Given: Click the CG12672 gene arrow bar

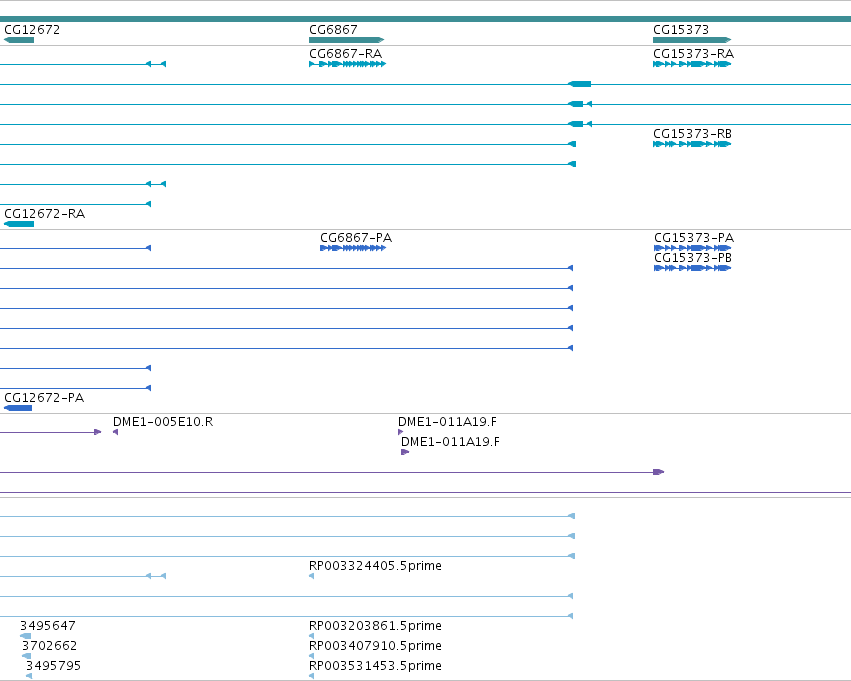Looking at the screenshot, I should click(19, 40).
